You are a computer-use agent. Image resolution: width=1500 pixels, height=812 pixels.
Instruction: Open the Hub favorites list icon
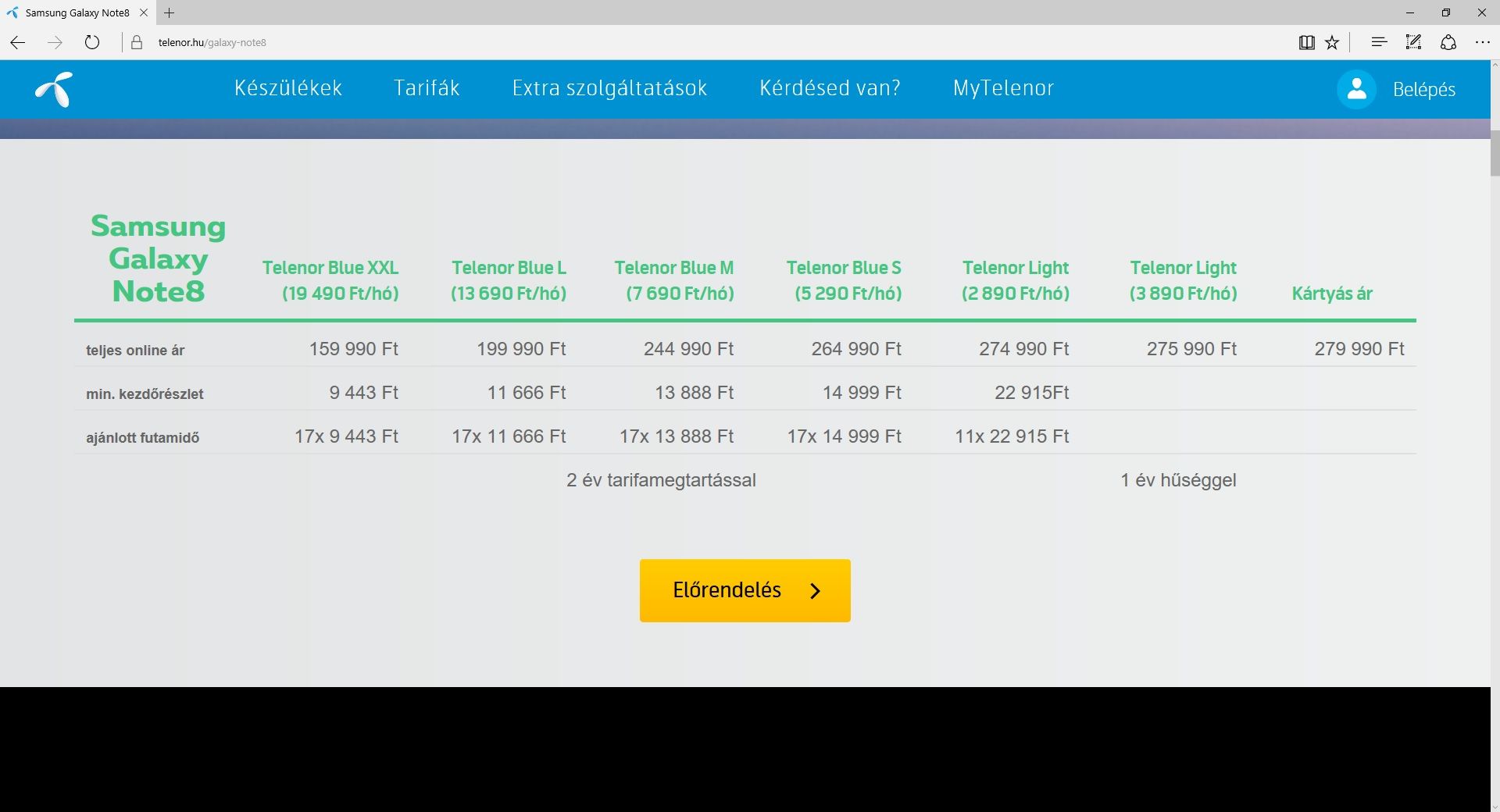coord(1379,42)
